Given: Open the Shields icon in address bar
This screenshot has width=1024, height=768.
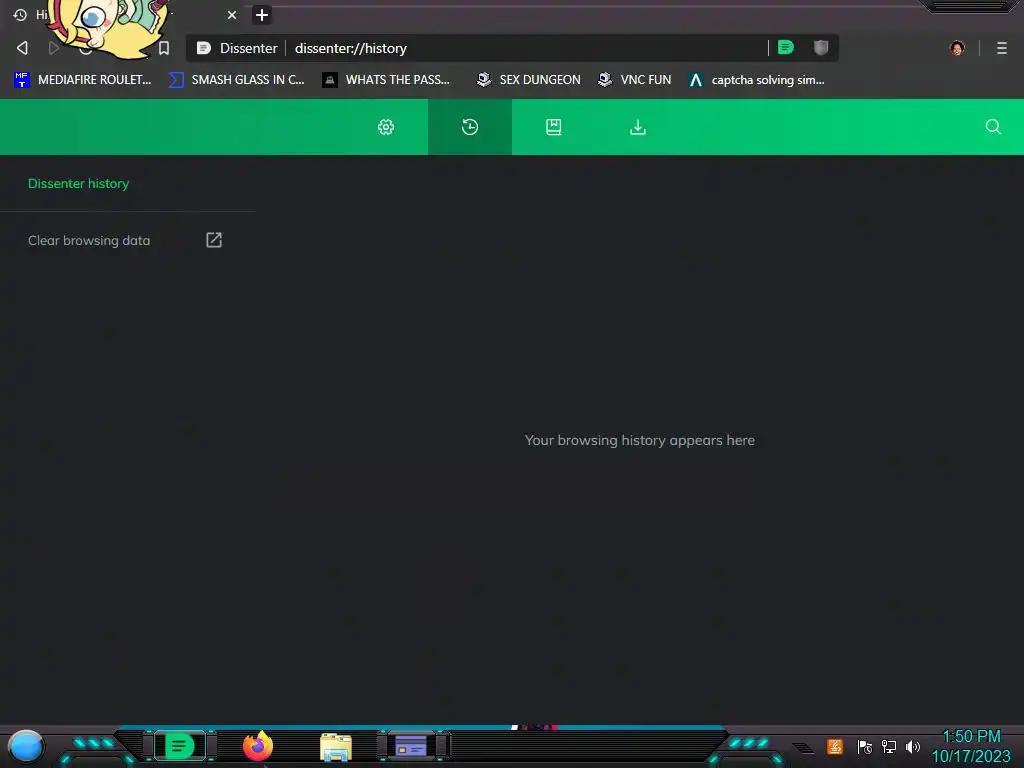Looking at the screenshot, I should coord(821,47).
